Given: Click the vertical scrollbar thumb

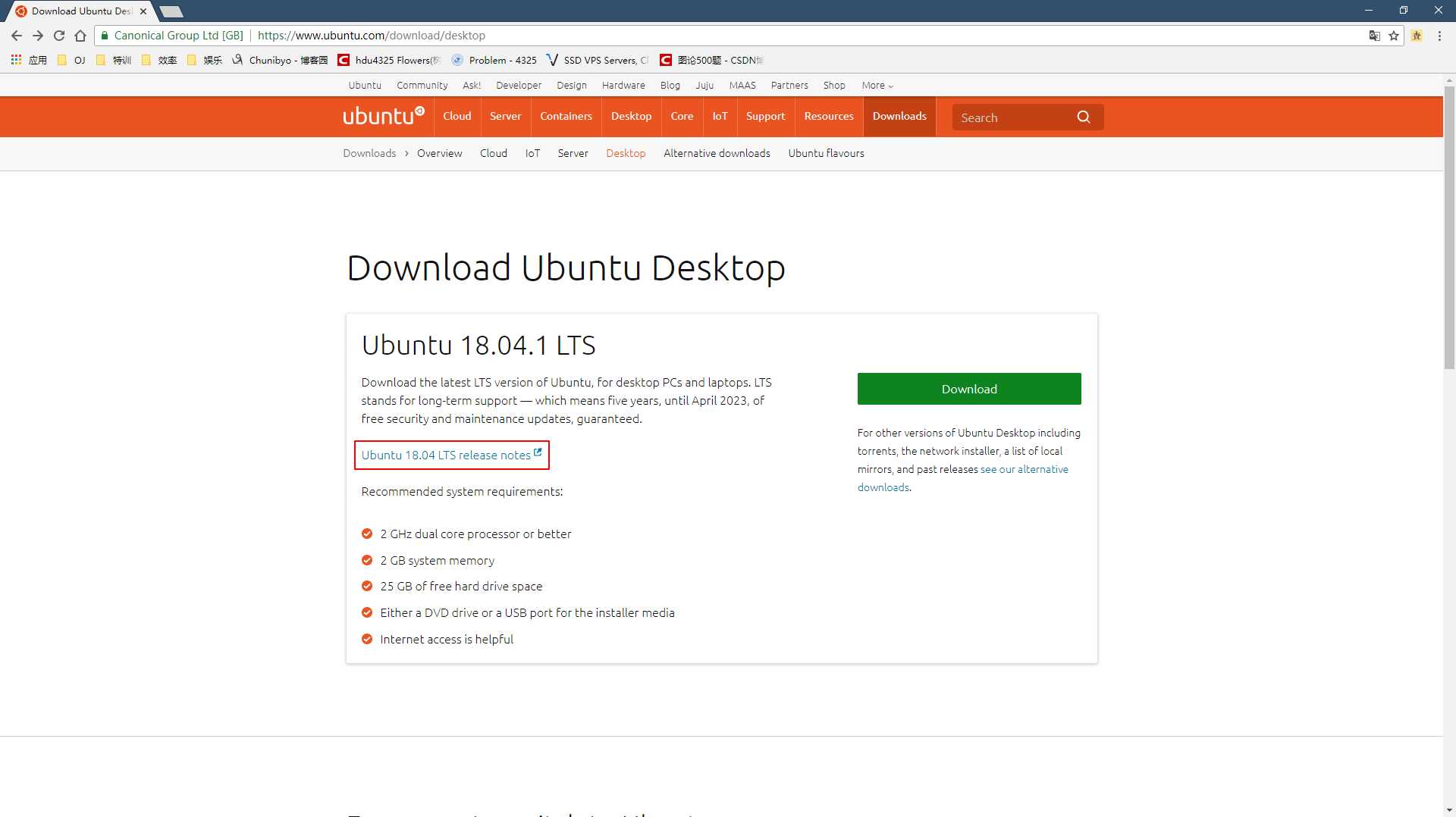Looking at the screenshot, I should (1449, 227).
